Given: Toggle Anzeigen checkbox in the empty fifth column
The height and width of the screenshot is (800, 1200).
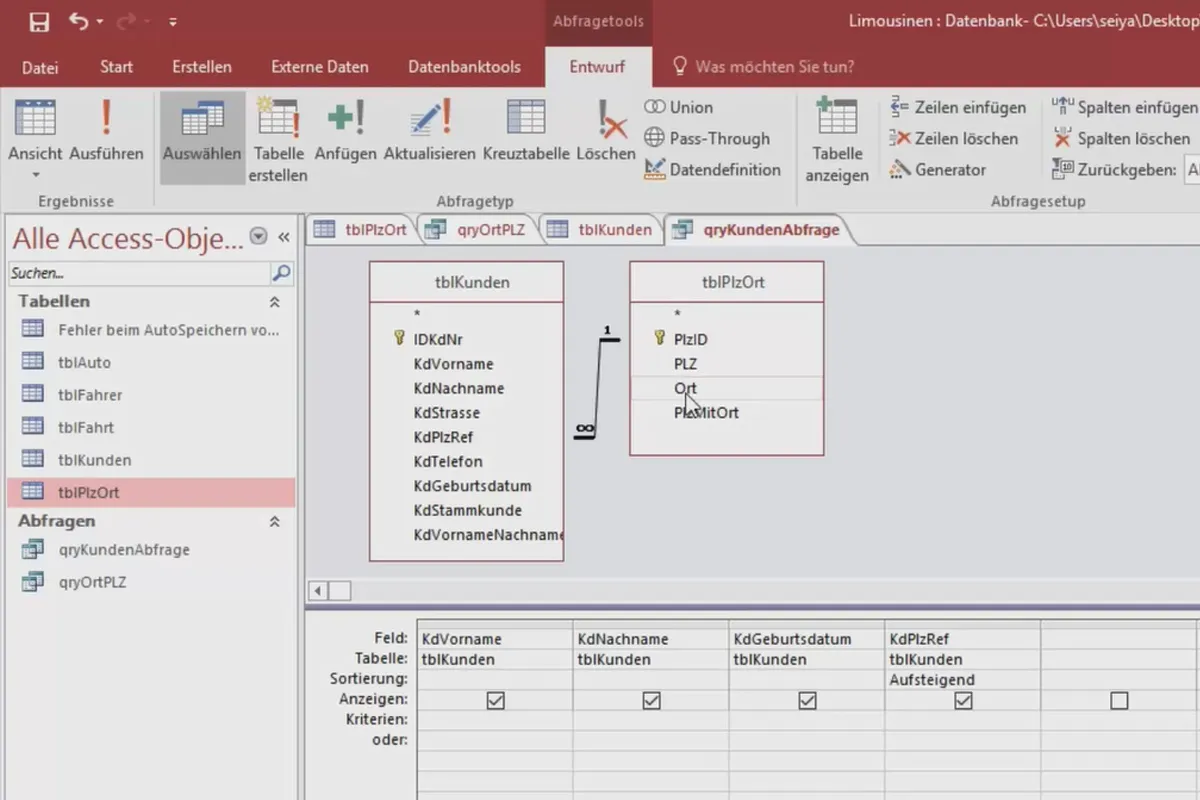Looking at the screenshot, I should click(x=1119, y=701).
